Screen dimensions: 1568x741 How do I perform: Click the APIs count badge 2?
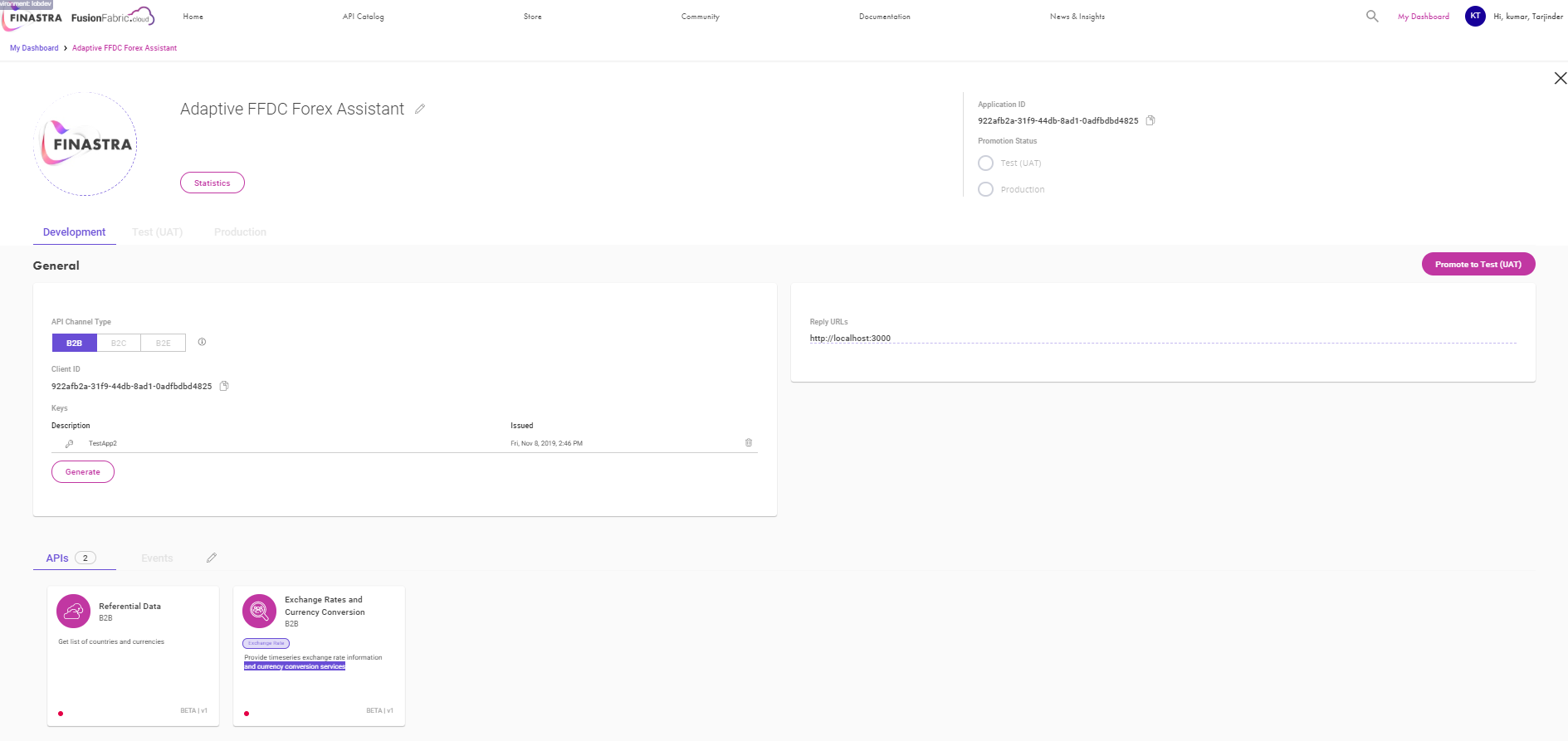coord(85,558)
